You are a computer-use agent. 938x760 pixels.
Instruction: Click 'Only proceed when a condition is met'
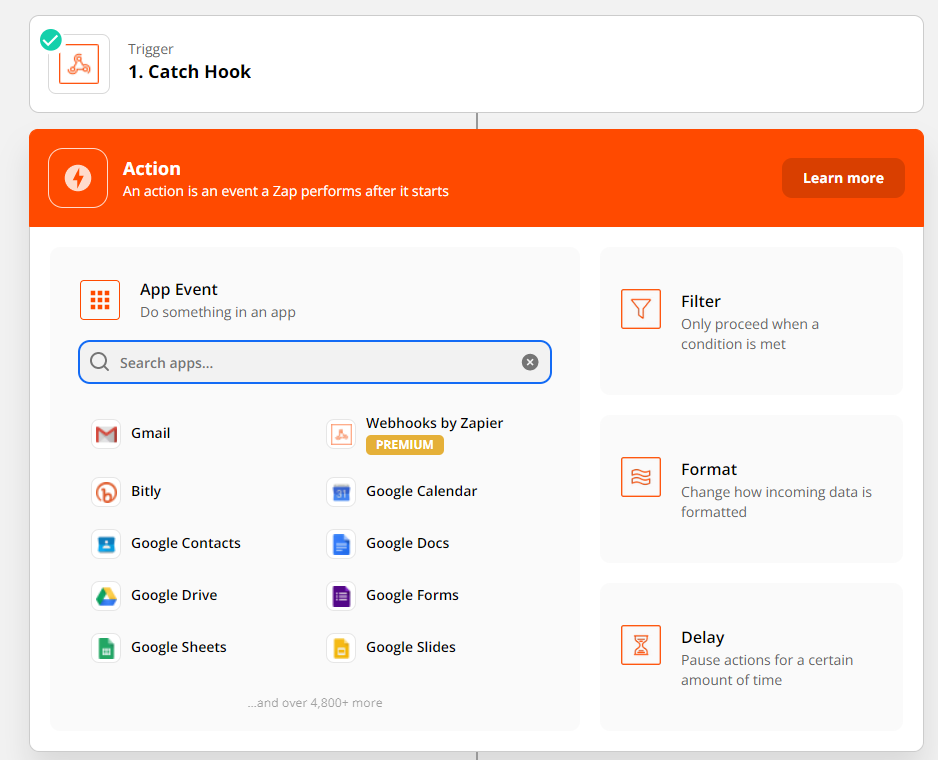(750, 334)
